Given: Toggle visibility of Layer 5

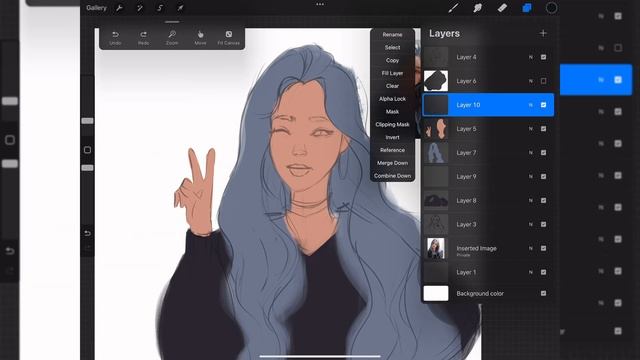Looking at the screenshot, I should click(x=543, y=129).
